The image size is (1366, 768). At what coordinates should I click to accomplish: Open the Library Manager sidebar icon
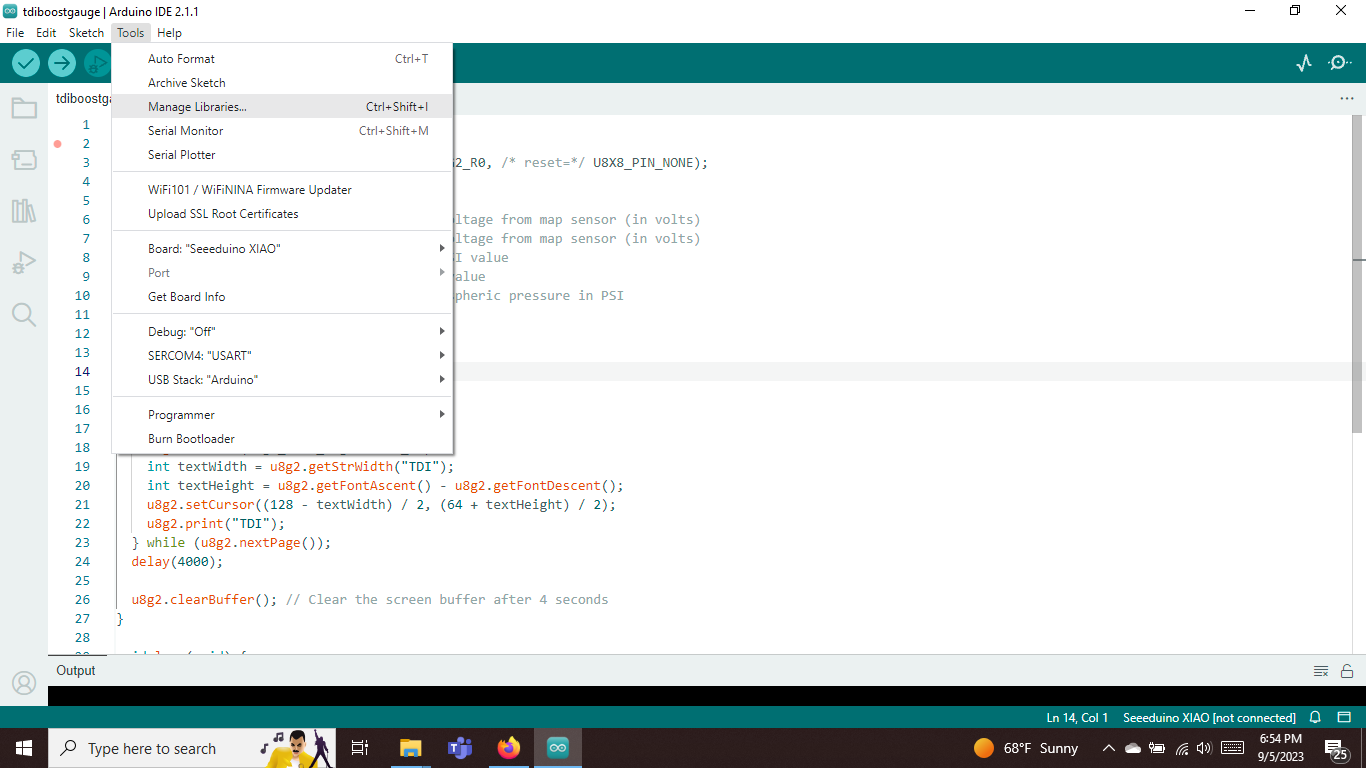(x=24, y=211)
